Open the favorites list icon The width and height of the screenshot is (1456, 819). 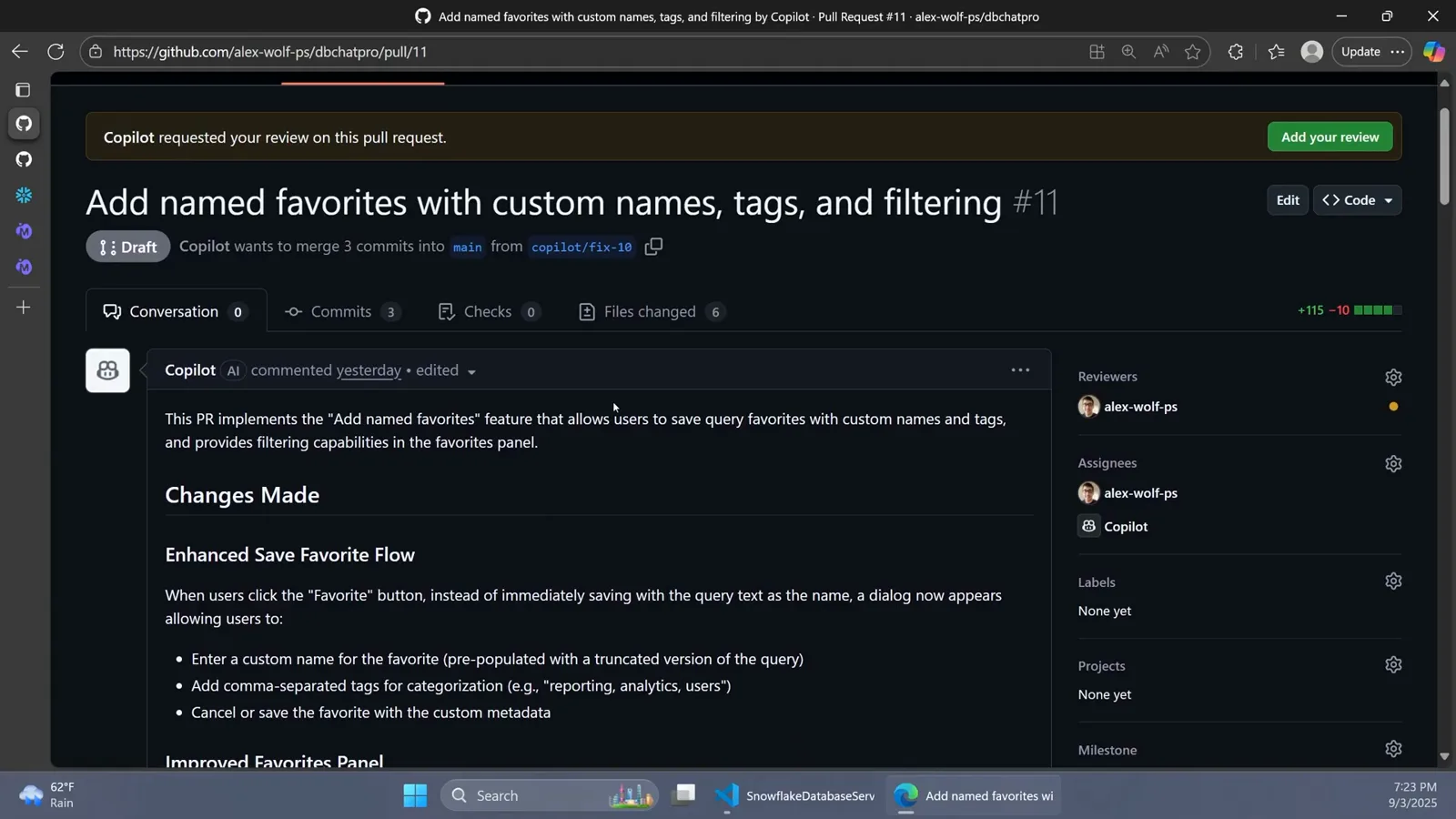[x=1276, y=52]
